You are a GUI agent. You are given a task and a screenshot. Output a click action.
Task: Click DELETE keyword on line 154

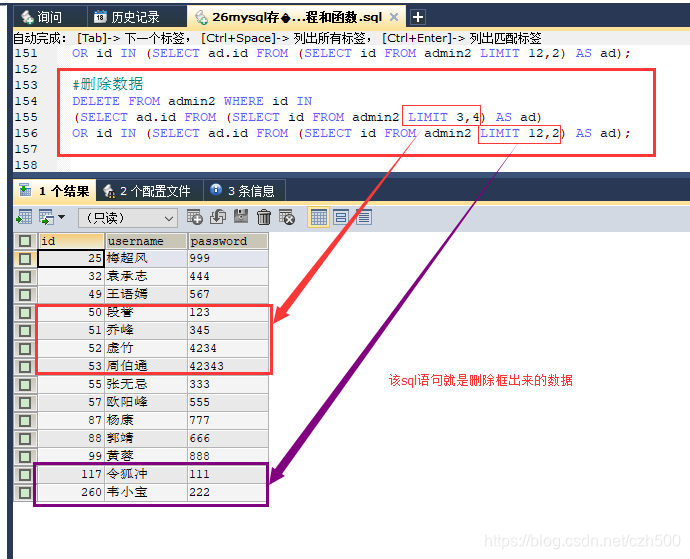tap(96, 101)
